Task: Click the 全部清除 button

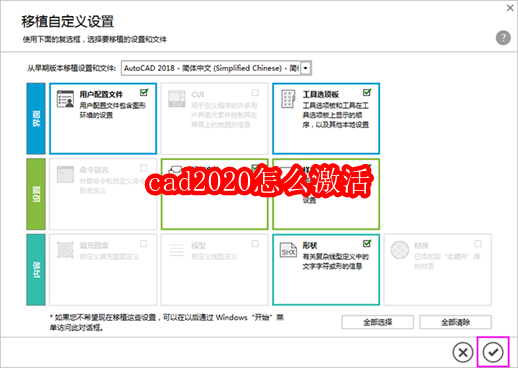Action: [x=455, y=322]
